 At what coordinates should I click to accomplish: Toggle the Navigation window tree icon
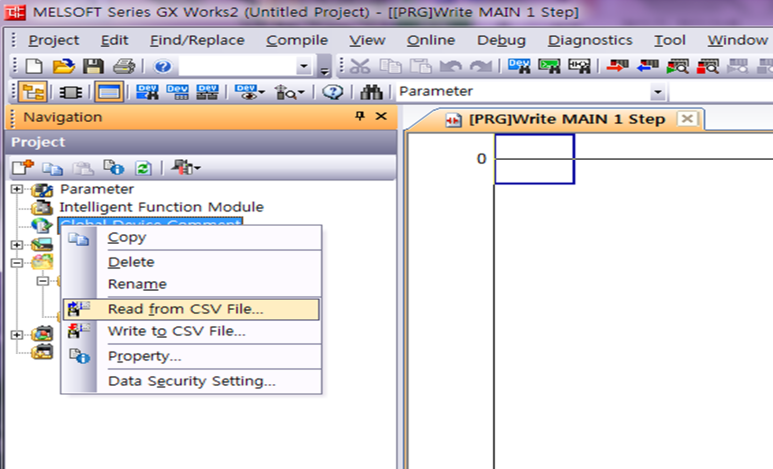pyautogui.click(x=34, y=92)
